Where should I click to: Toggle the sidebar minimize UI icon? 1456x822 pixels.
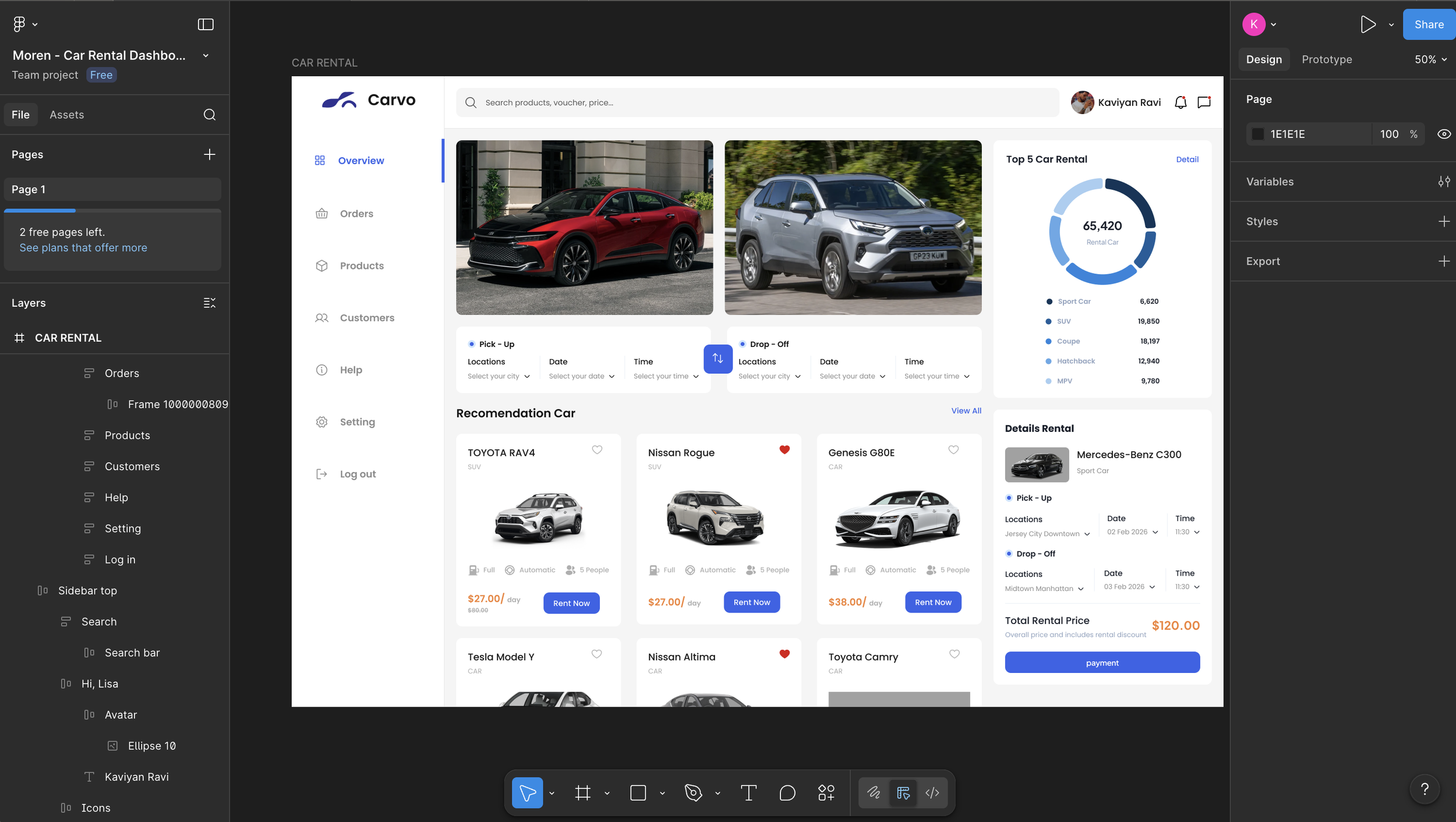tap(206, 24)
